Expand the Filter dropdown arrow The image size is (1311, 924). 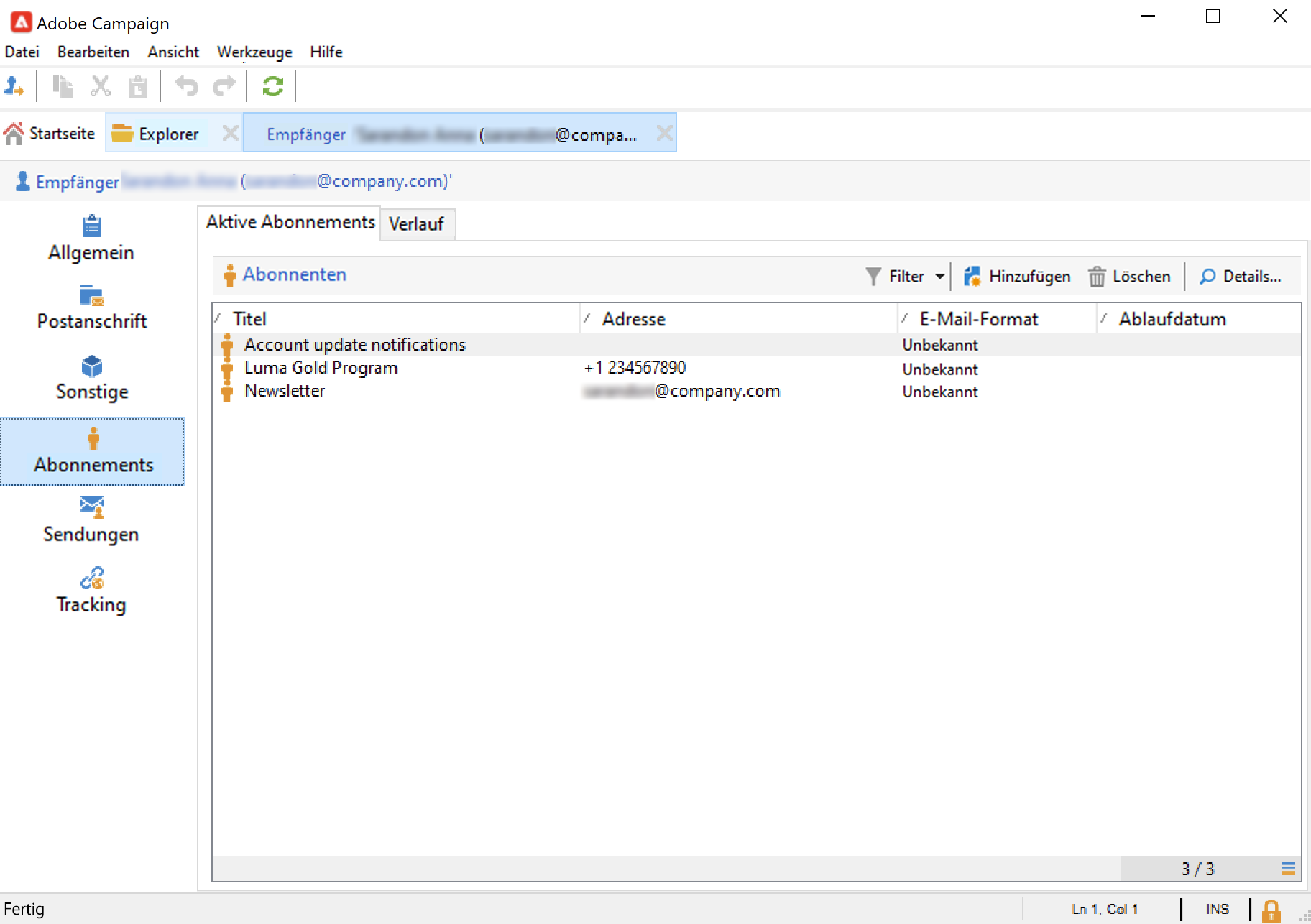939,277
